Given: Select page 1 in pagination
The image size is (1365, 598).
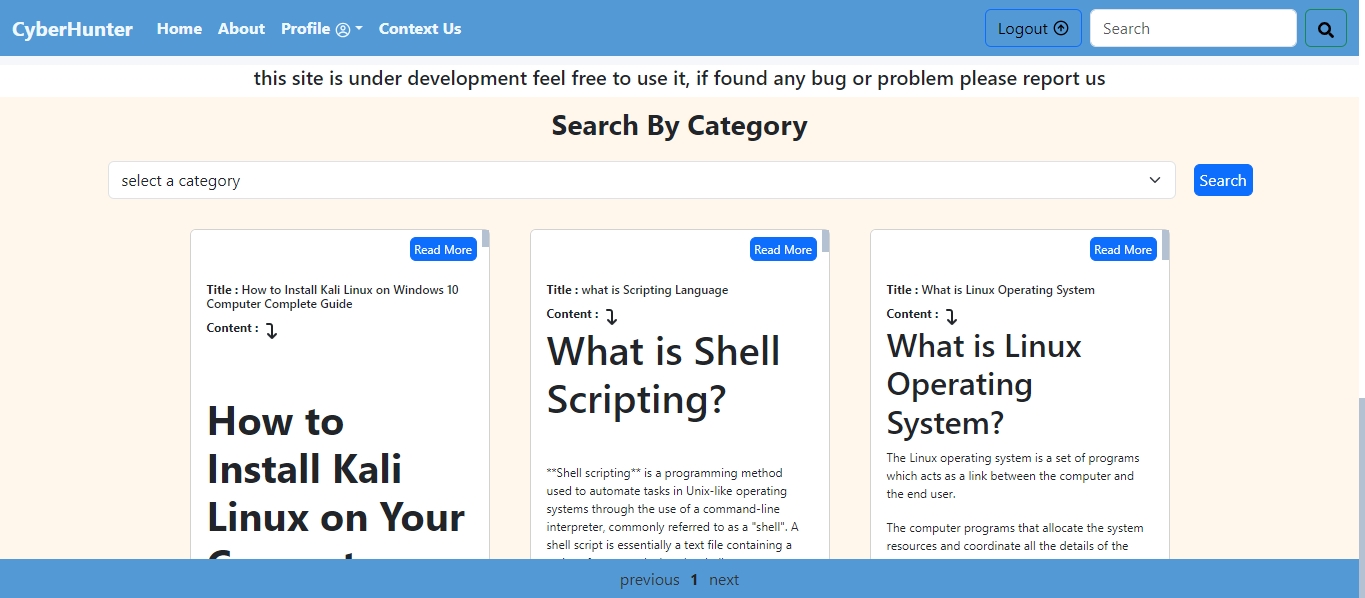Looking at the screenshot, I should click(694, 580).
